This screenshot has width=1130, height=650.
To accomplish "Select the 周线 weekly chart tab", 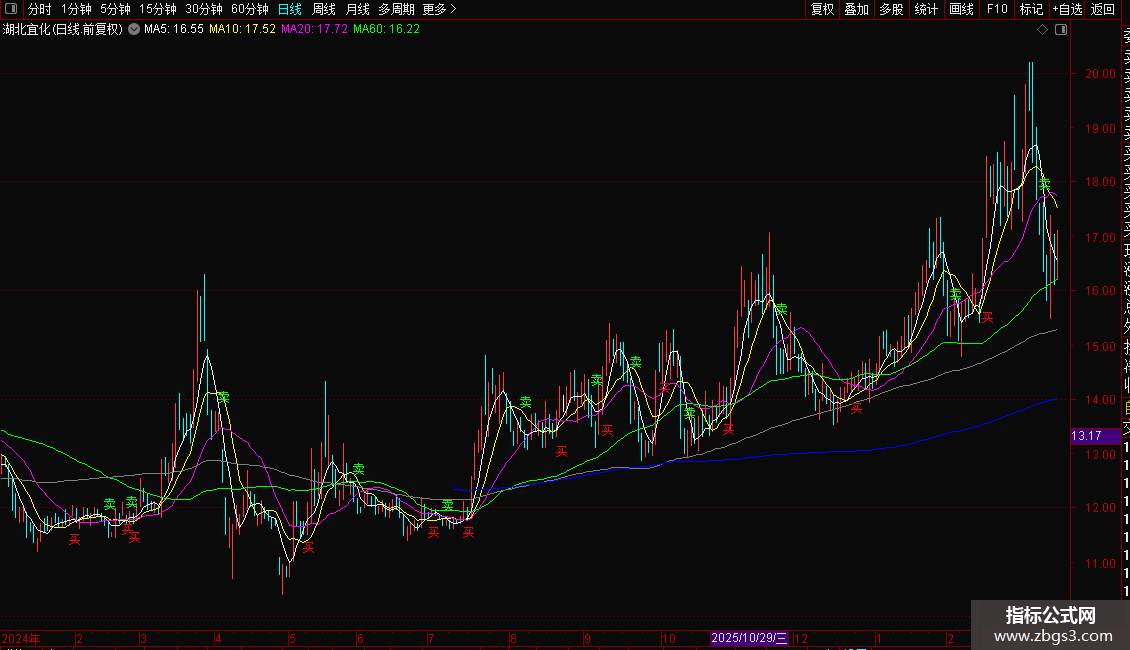I will [x=324, y=9].
